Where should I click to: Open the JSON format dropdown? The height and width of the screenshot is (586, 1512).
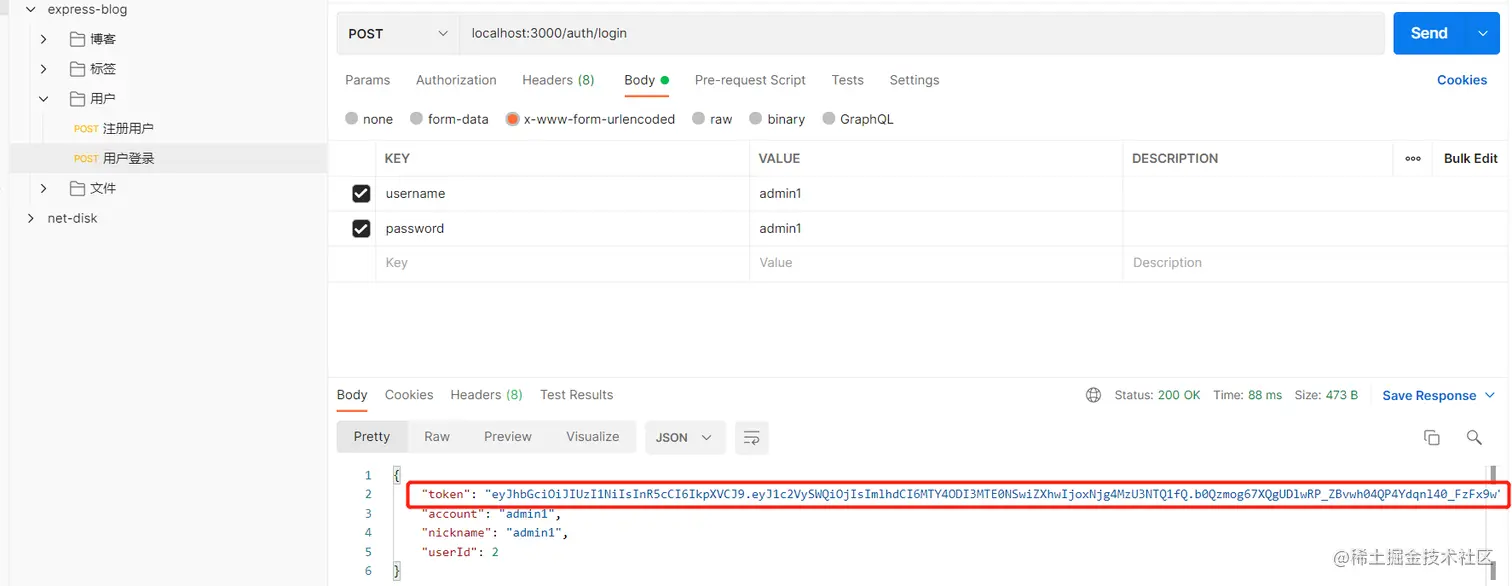685,437
